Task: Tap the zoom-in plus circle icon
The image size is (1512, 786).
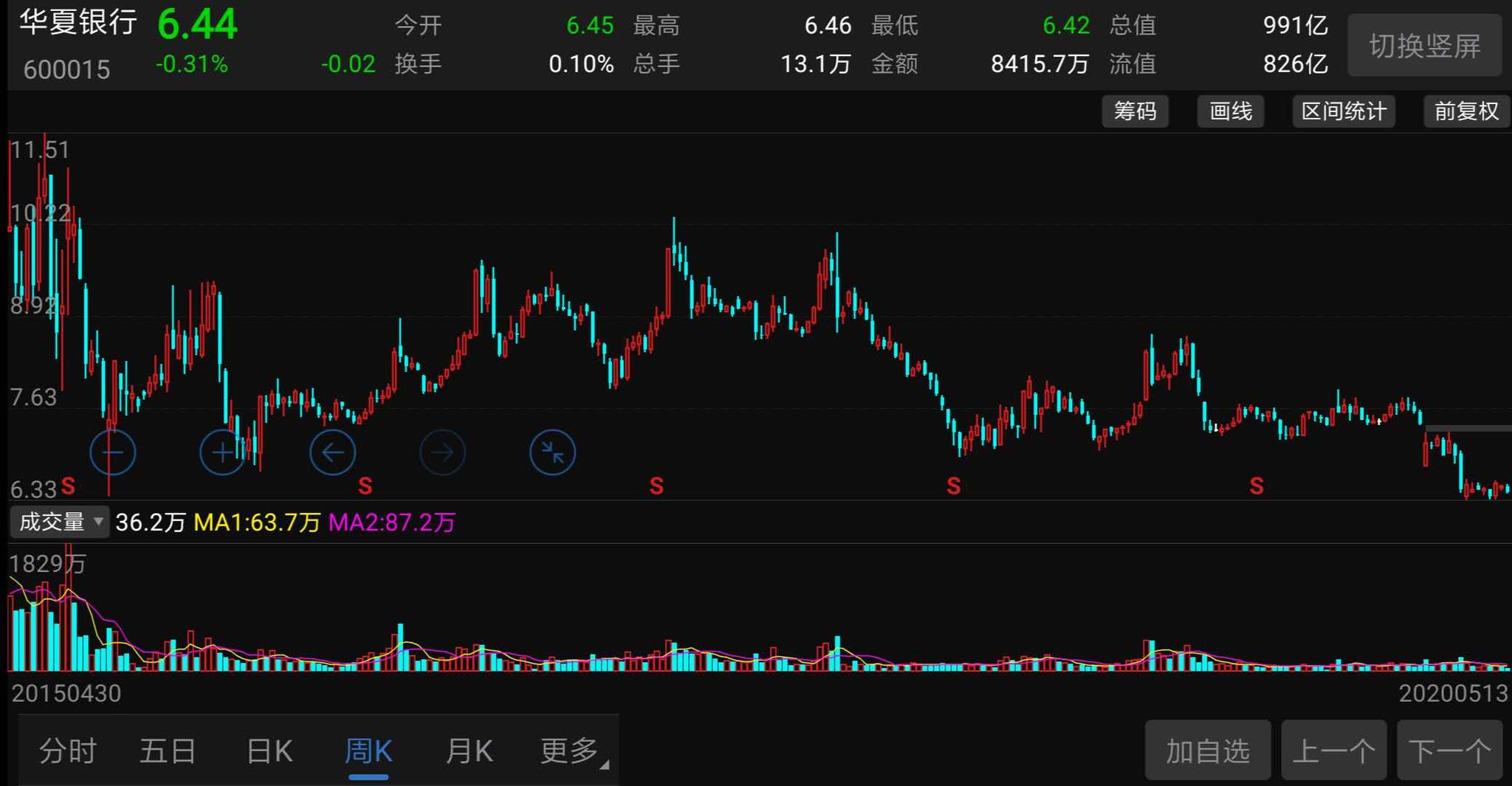Action: (x=222, y=452)
